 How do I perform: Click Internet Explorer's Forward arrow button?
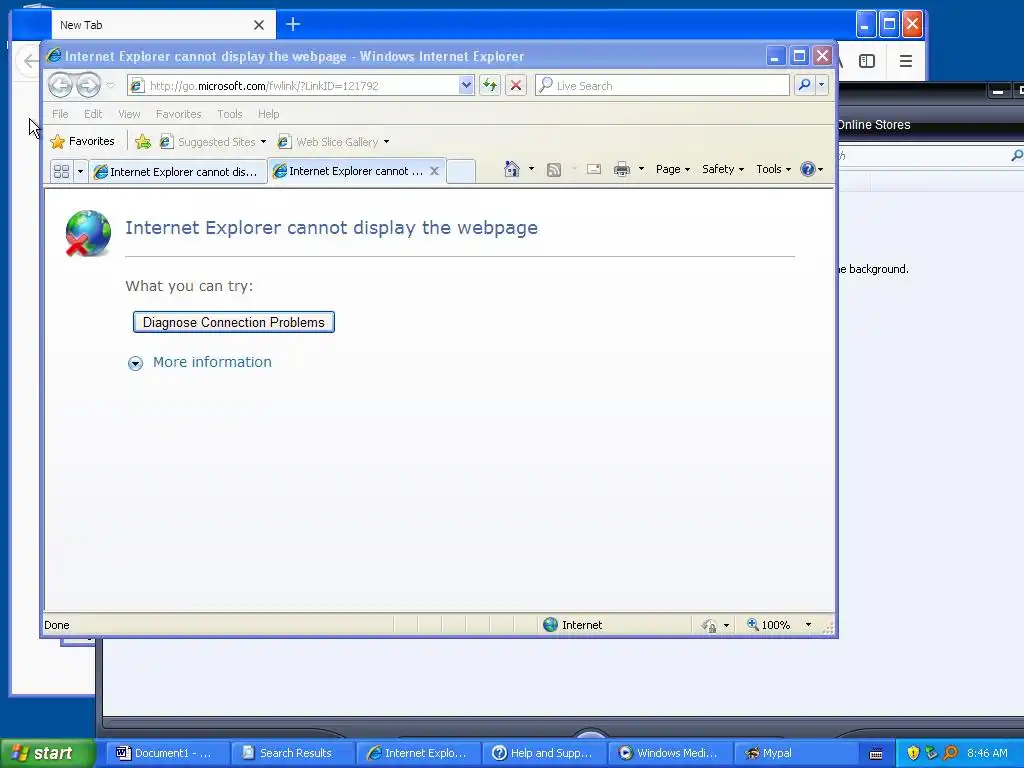pyautogui.click(x=88, y=85)
